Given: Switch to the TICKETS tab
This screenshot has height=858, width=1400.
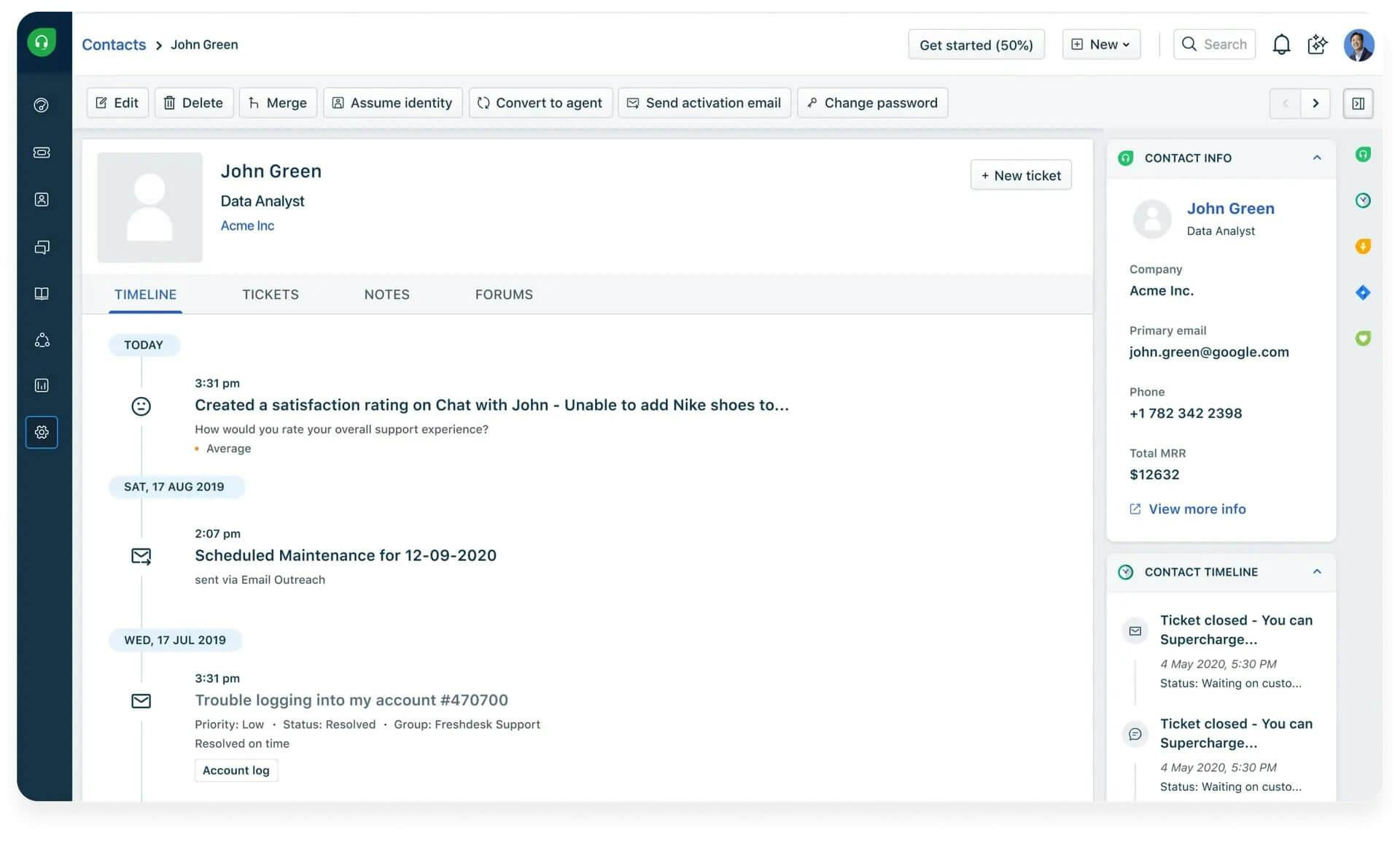Looking at the screenshot, I should pos(270,294).
